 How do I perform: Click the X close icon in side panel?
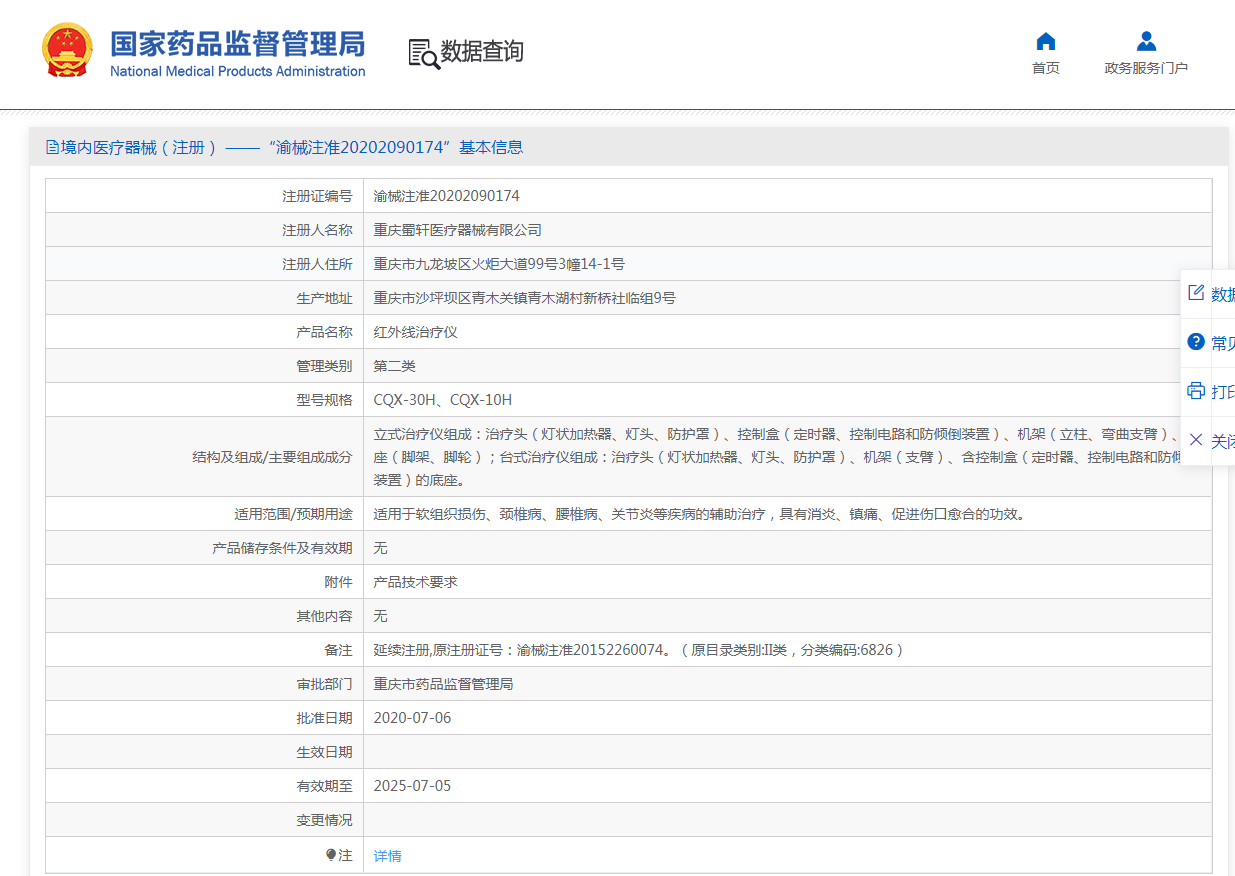coord(1196,440)
